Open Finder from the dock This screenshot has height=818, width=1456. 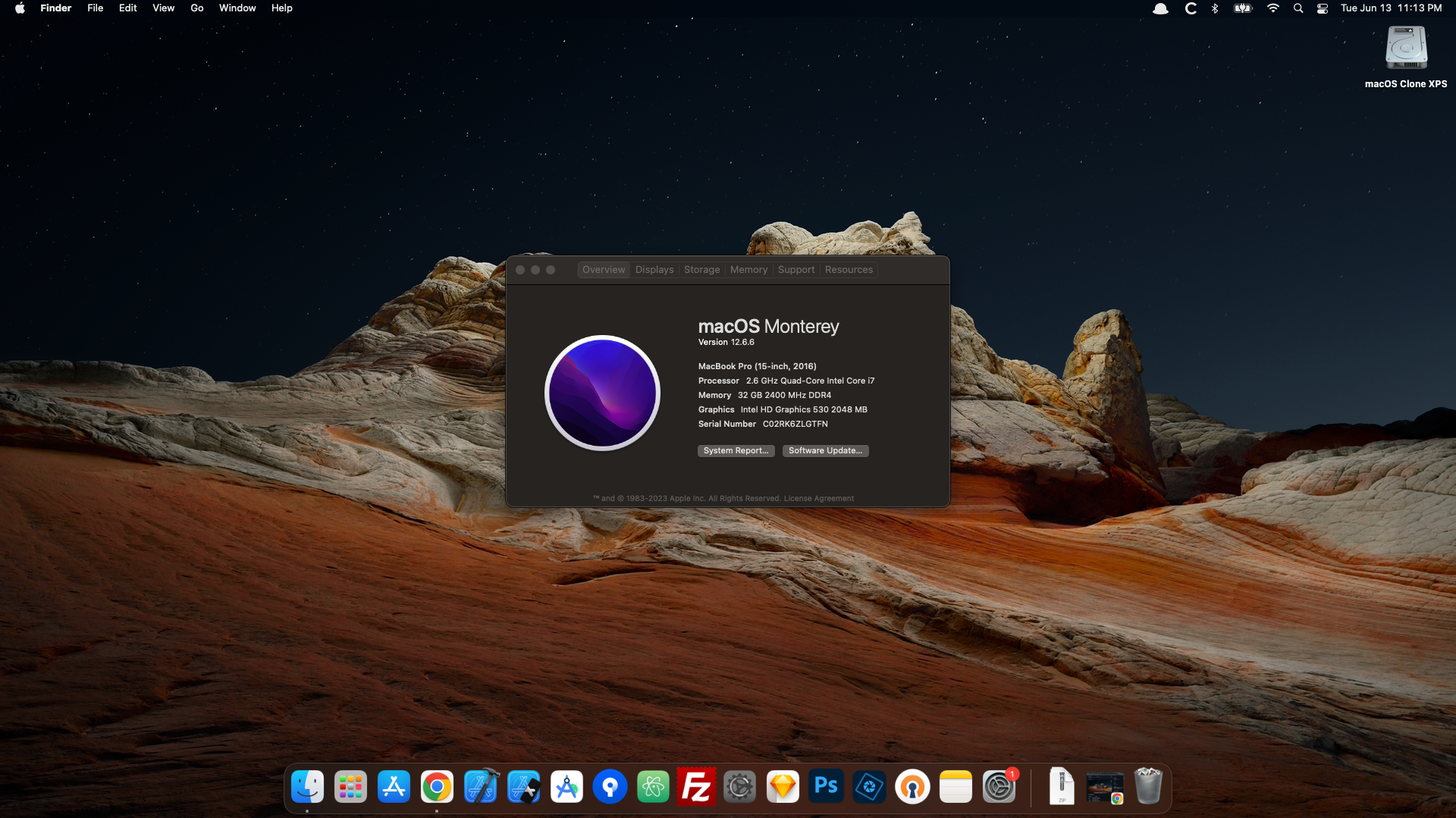coord(307,787)
